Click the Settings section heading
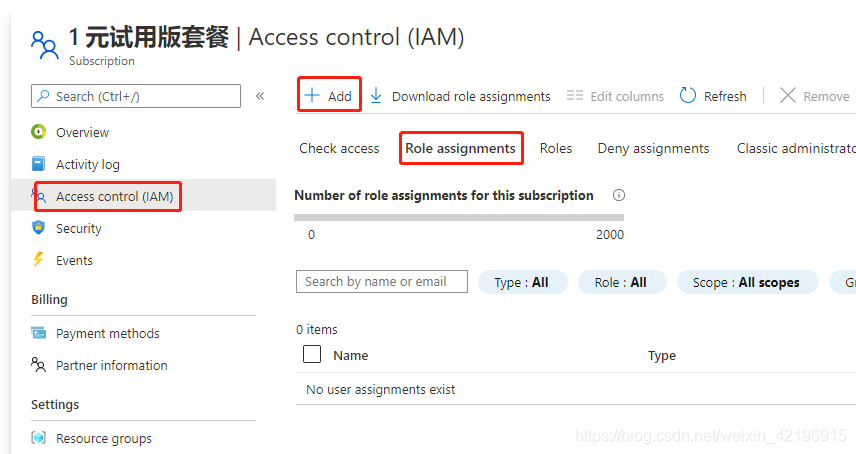The width and height of the screenshot is (856, 454). click(x=55, y=404)
